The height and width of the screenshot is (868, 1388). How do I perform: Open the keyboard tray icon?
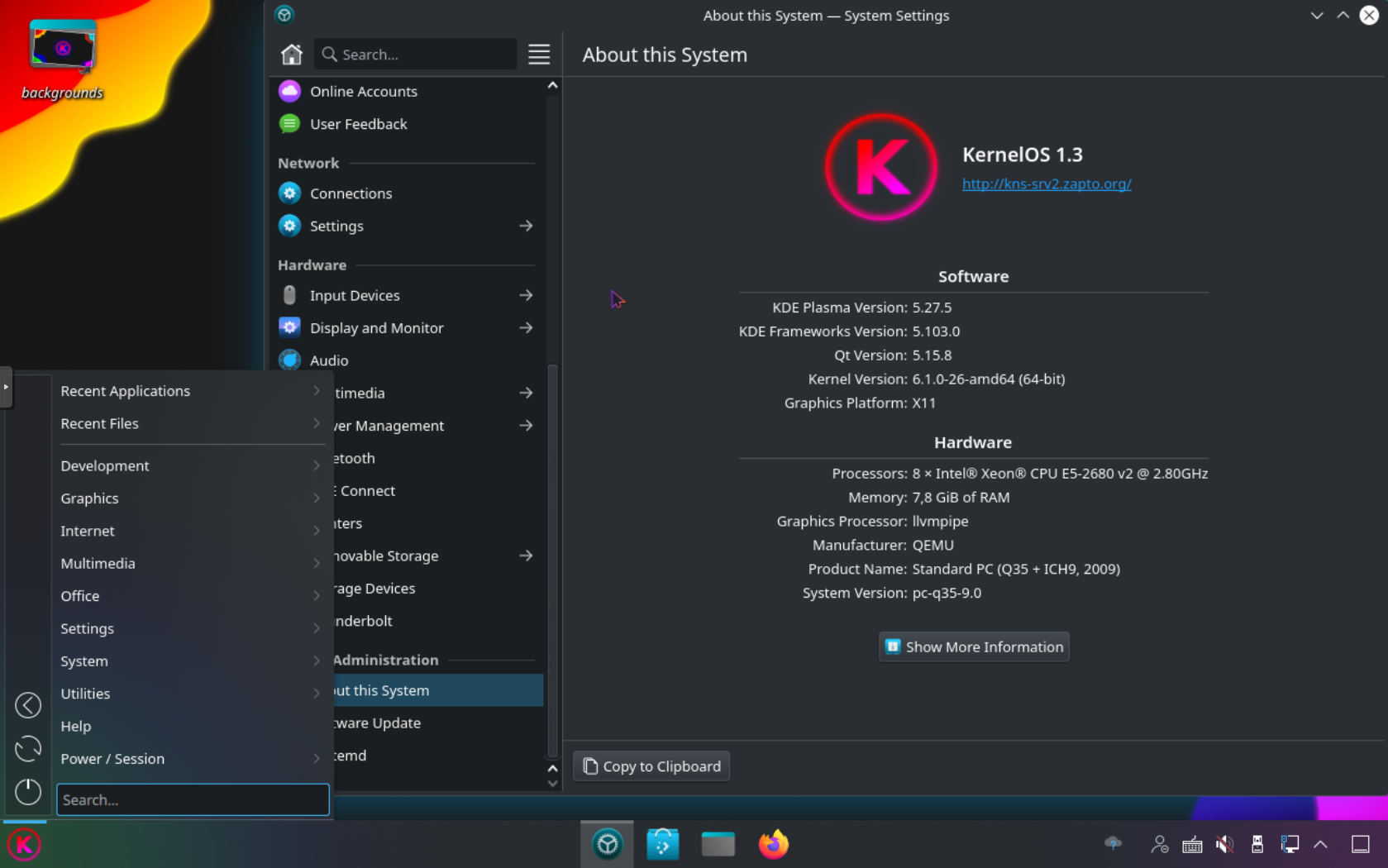click(x=1192, y=844)
